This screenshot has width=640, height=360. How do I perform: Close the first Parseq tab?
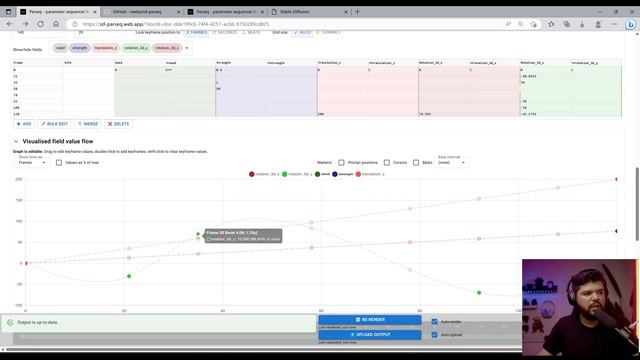pos(95,12)
